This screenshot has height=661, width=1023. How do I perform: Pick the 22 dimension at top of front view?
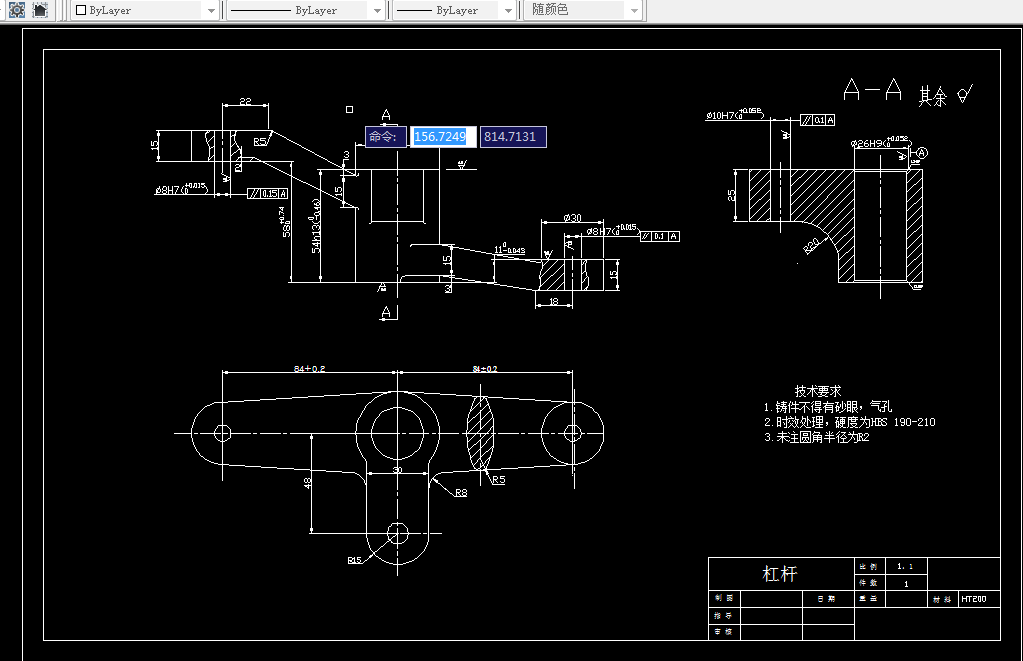tap(245, 101)
